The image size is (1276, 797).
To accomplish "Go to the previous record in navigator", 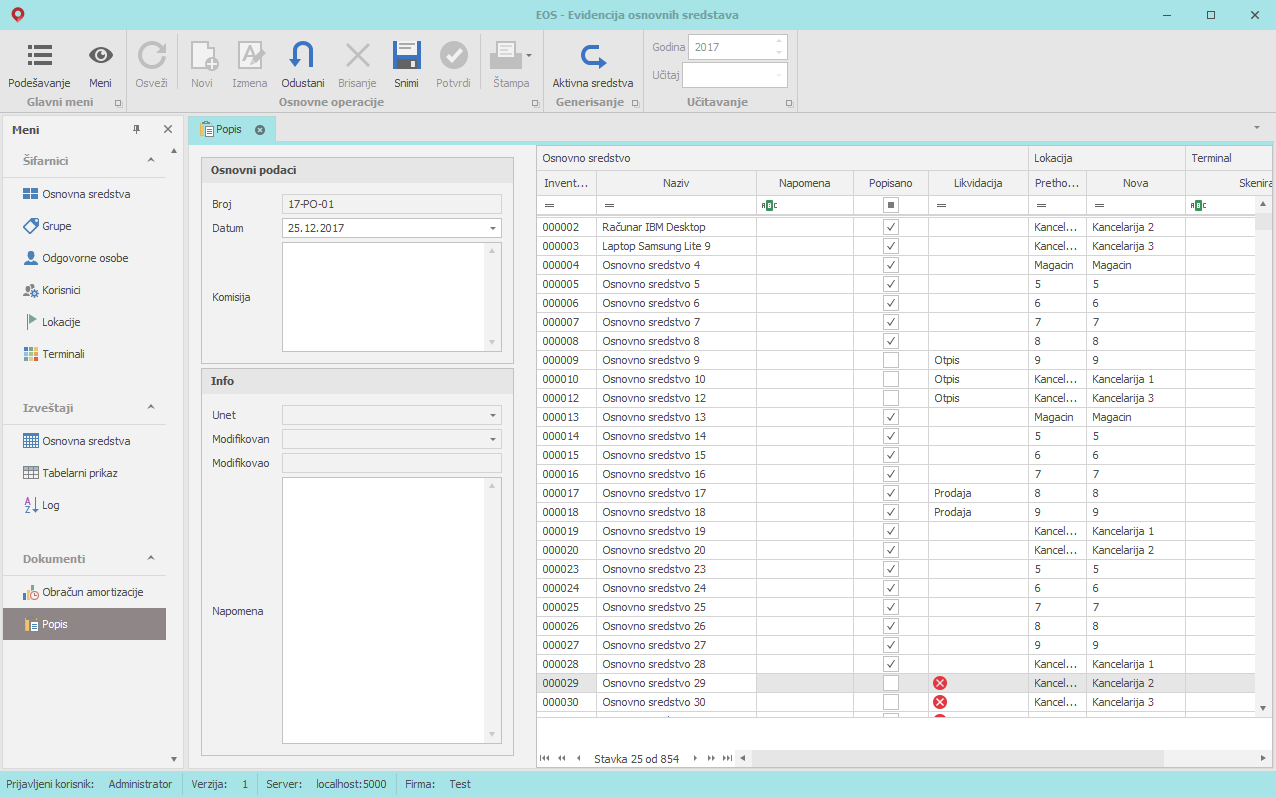I will coord(578,759).
